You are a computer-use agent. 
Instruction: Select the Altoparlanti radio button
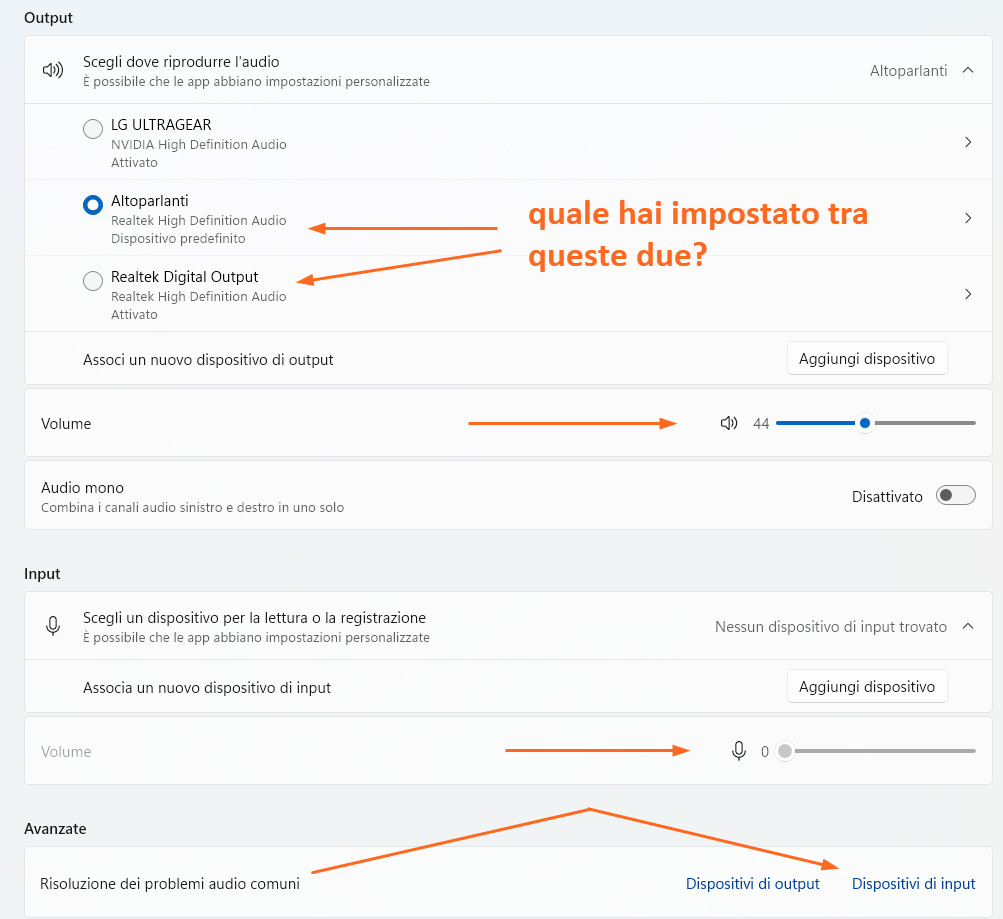[x=93, y=205]
